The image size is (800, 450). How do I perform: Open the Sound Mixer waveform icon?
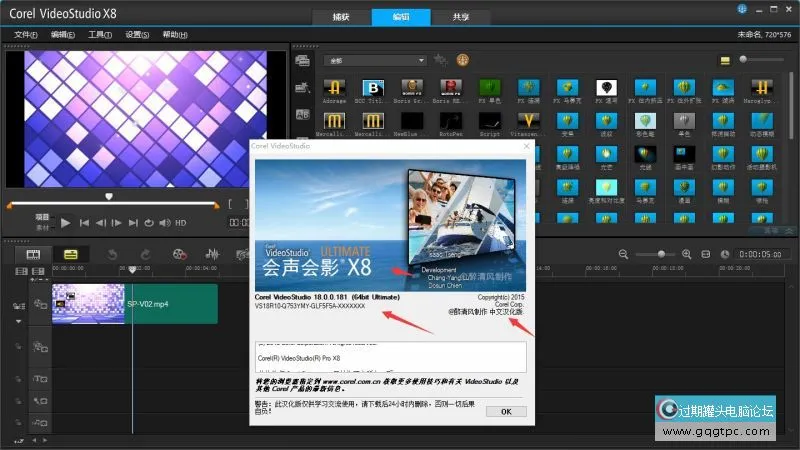[212, 254]
